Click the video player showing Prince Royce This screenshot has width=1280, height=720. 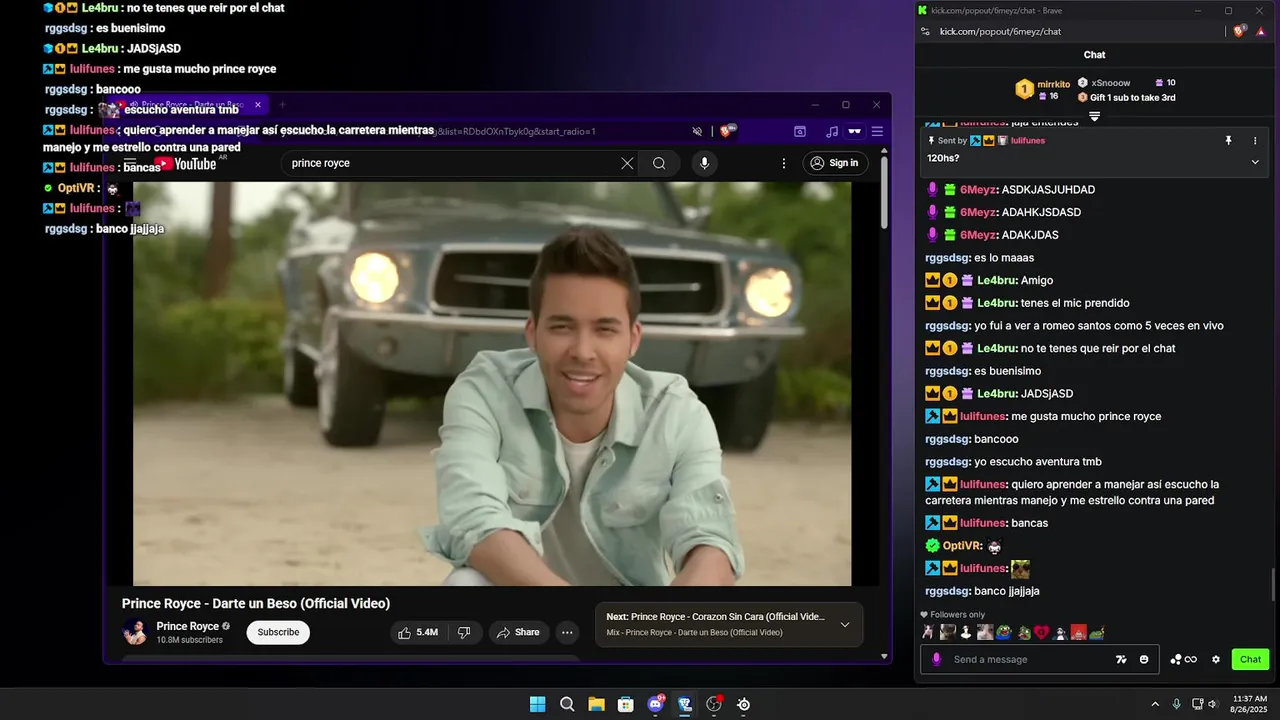coord(492,383)
